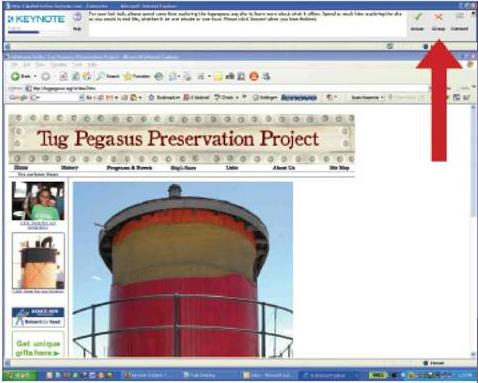Click Home link in site navigation
This screenshot has width=478, height=383.
tap(21, 167)
